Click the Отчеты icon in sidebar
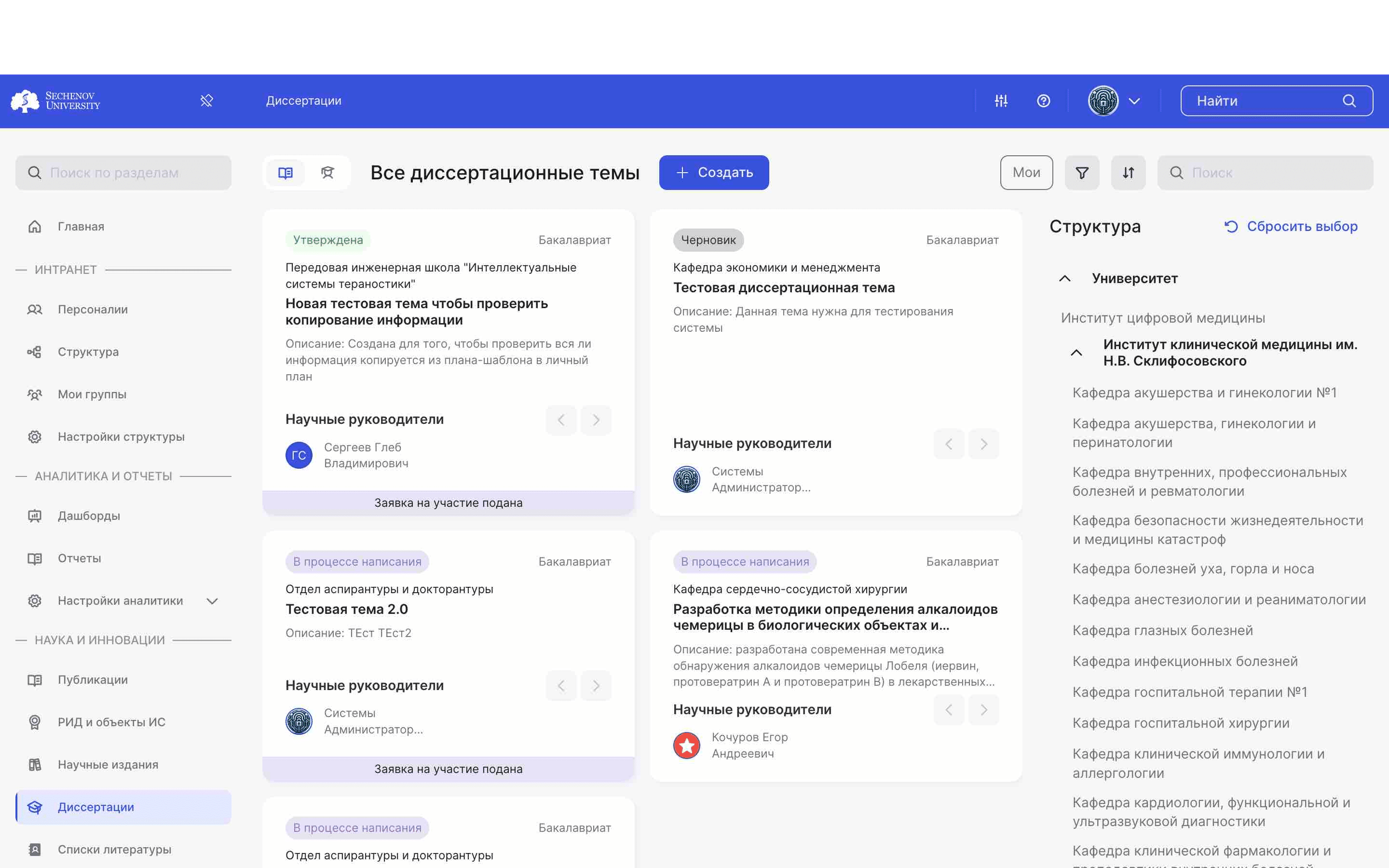The image size is (1389, 868). [34, 558]
